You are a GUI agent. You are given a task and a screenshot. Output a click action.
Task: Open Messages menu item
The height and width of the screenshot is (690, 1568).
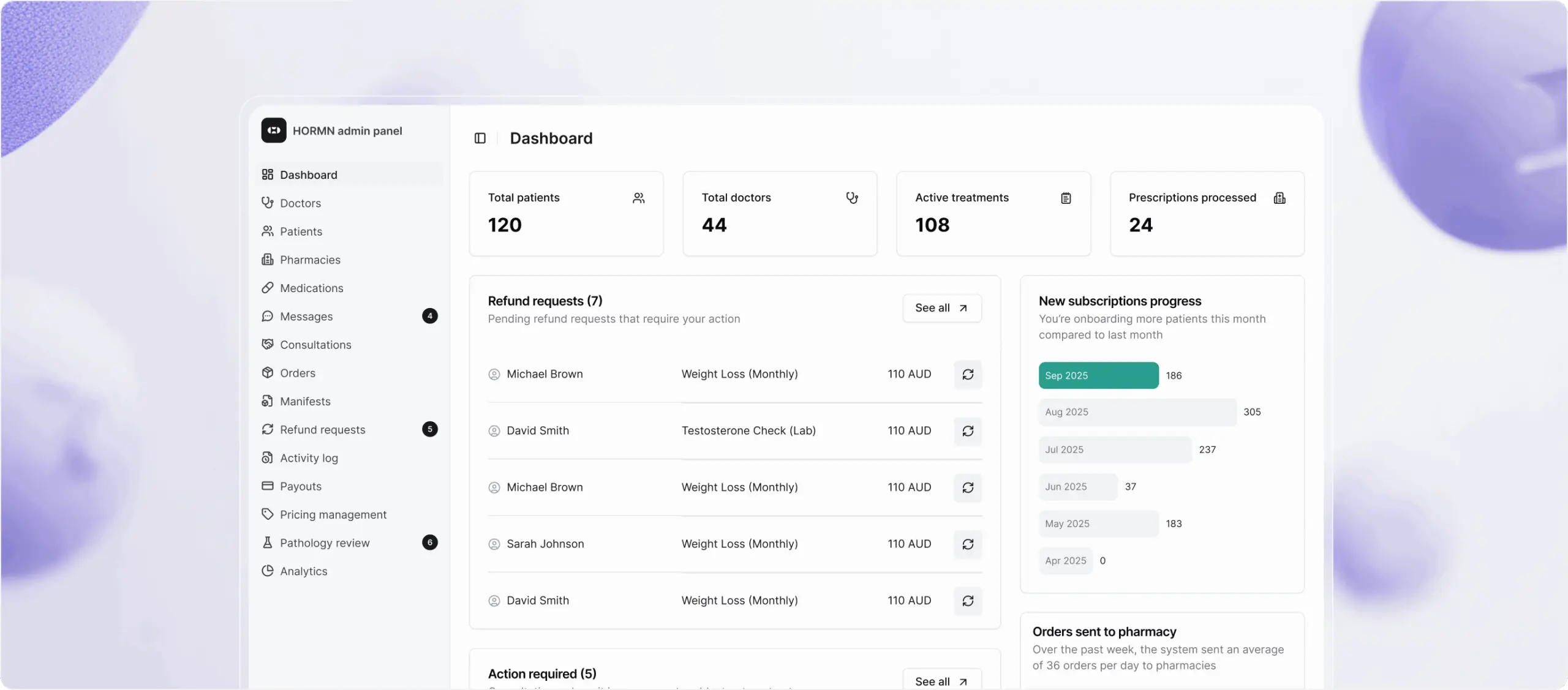[x=306, y=317]
